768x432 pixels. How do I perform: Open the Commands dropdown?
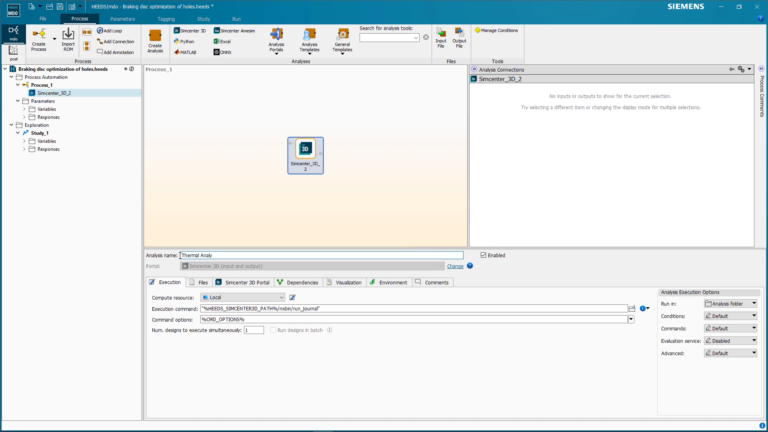pos(730,328)
